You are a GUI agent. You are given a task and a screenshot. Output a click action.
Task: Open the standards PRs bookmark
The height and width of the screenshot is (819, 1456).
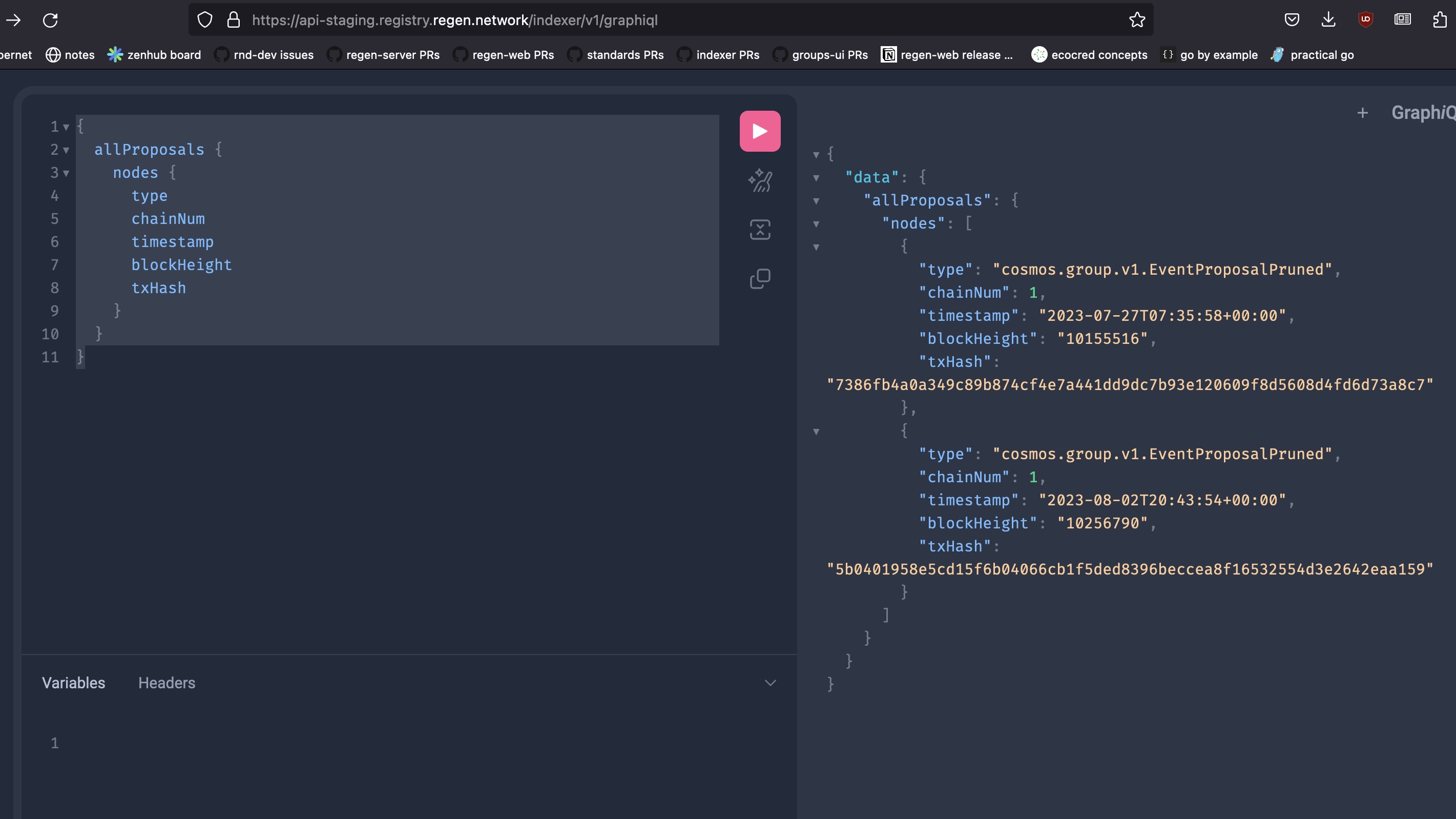(615, 55)
